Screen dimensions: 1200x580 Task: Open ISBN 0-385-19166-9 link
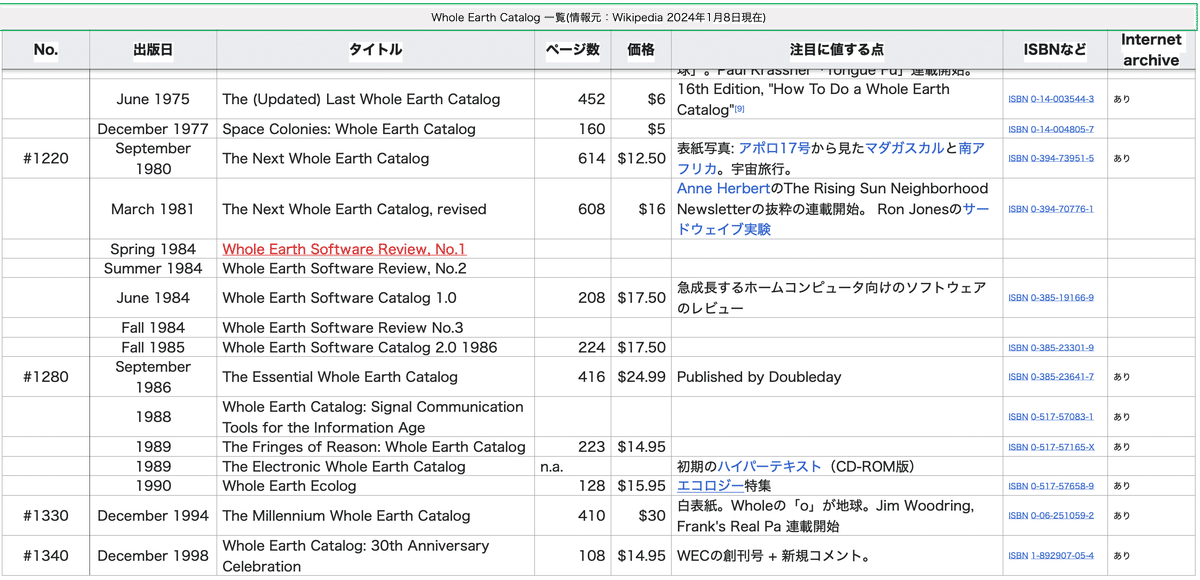point(1051,298)
